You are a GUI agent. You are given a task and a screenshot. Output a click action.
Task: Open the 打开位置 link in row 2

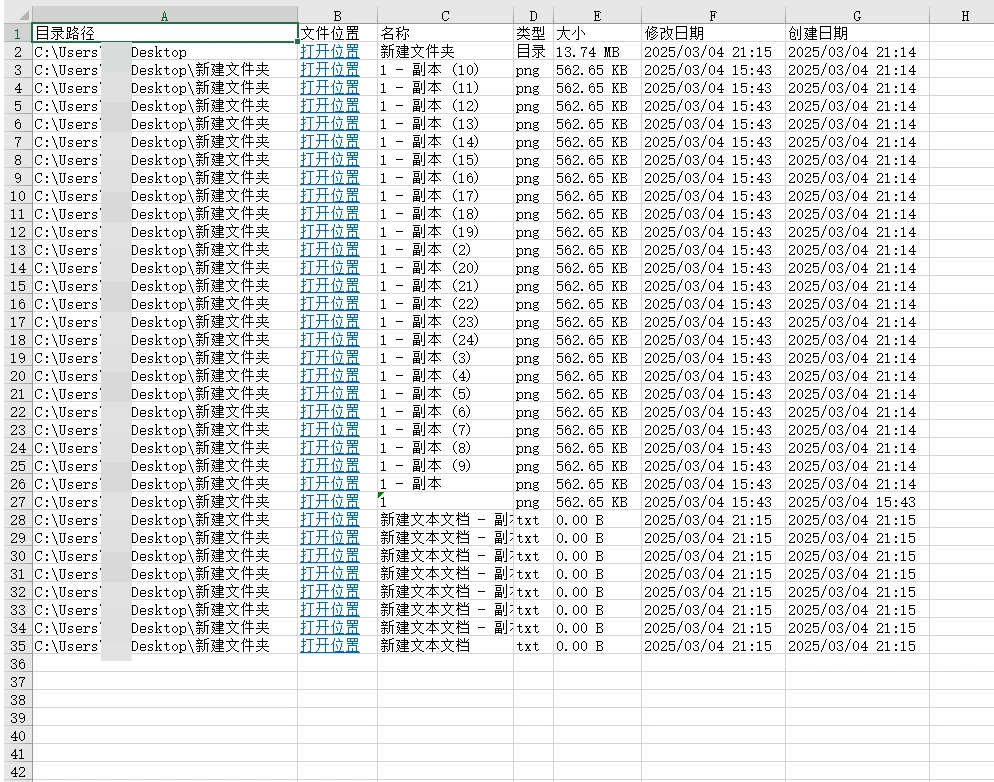pos(330,51)
